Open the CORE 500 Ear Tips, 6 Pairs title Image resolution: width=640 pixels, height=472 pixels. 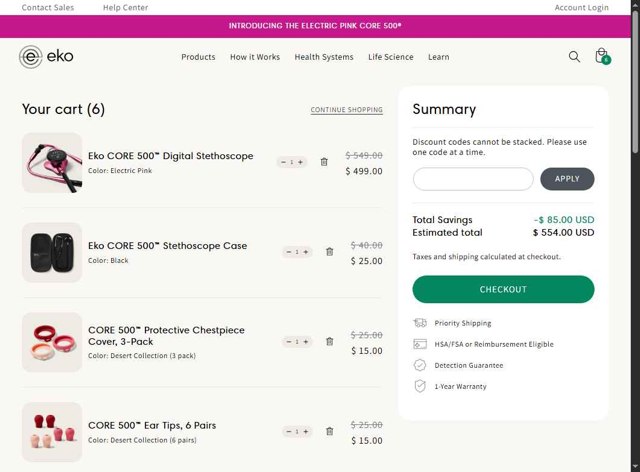152,425
